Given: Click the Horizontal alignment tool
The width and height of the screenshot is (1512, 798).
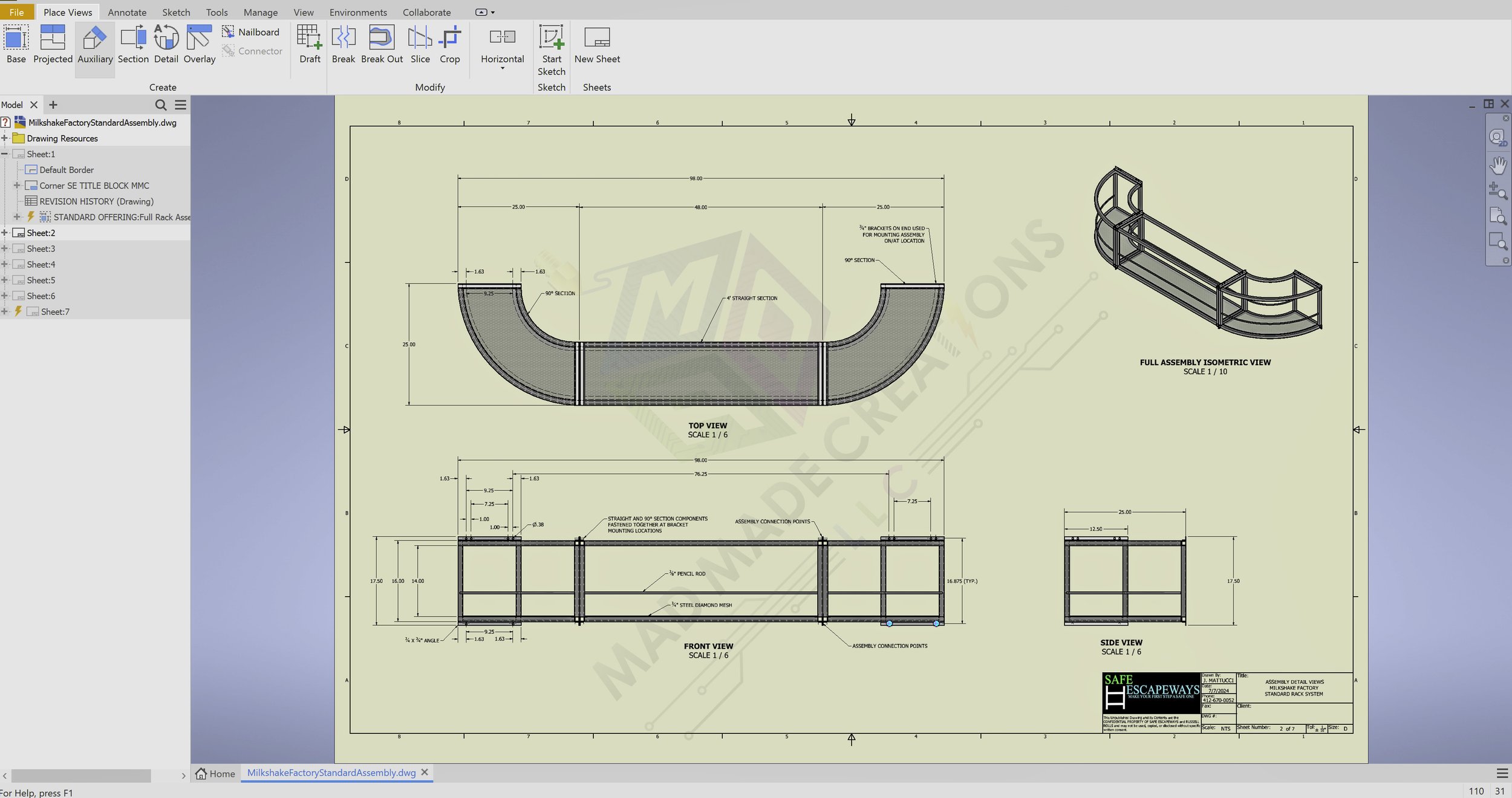Looking at the screenshot, I should [502, 44].
